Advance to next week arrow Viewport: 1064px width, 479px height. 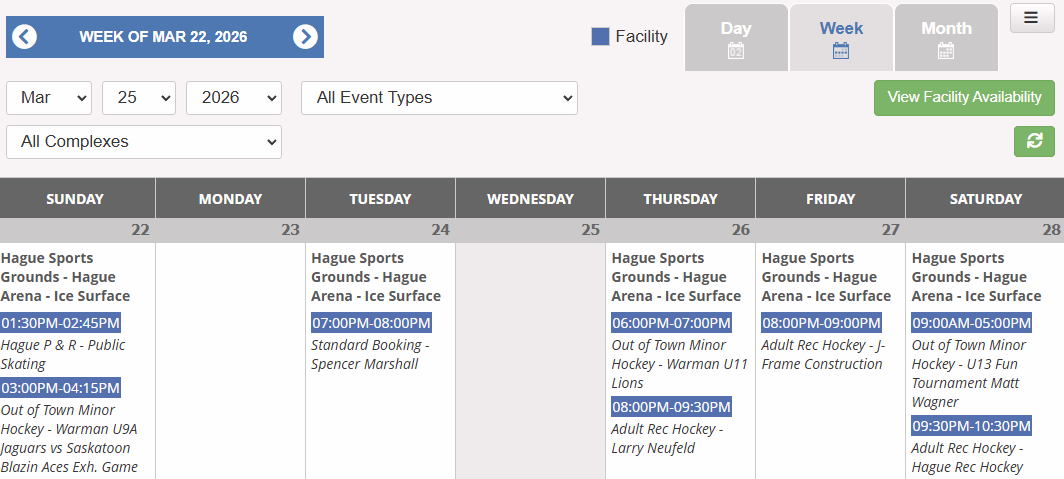click(305, 37)
